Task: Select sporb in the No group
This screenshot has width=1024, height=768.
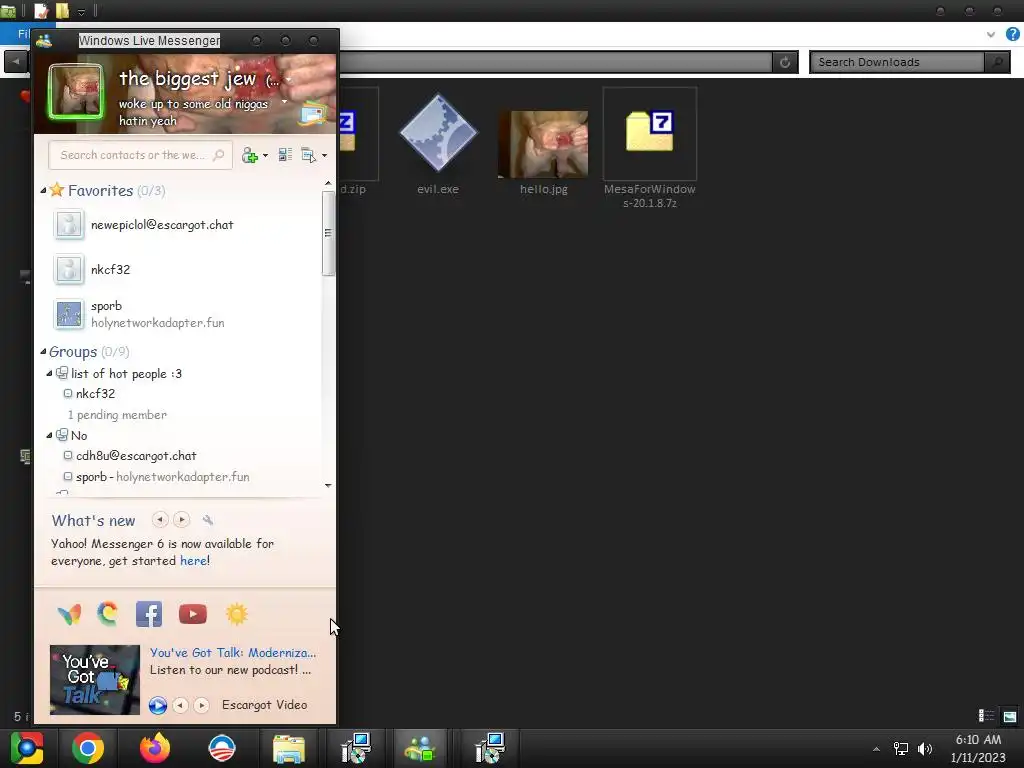Action: (163, 477)
